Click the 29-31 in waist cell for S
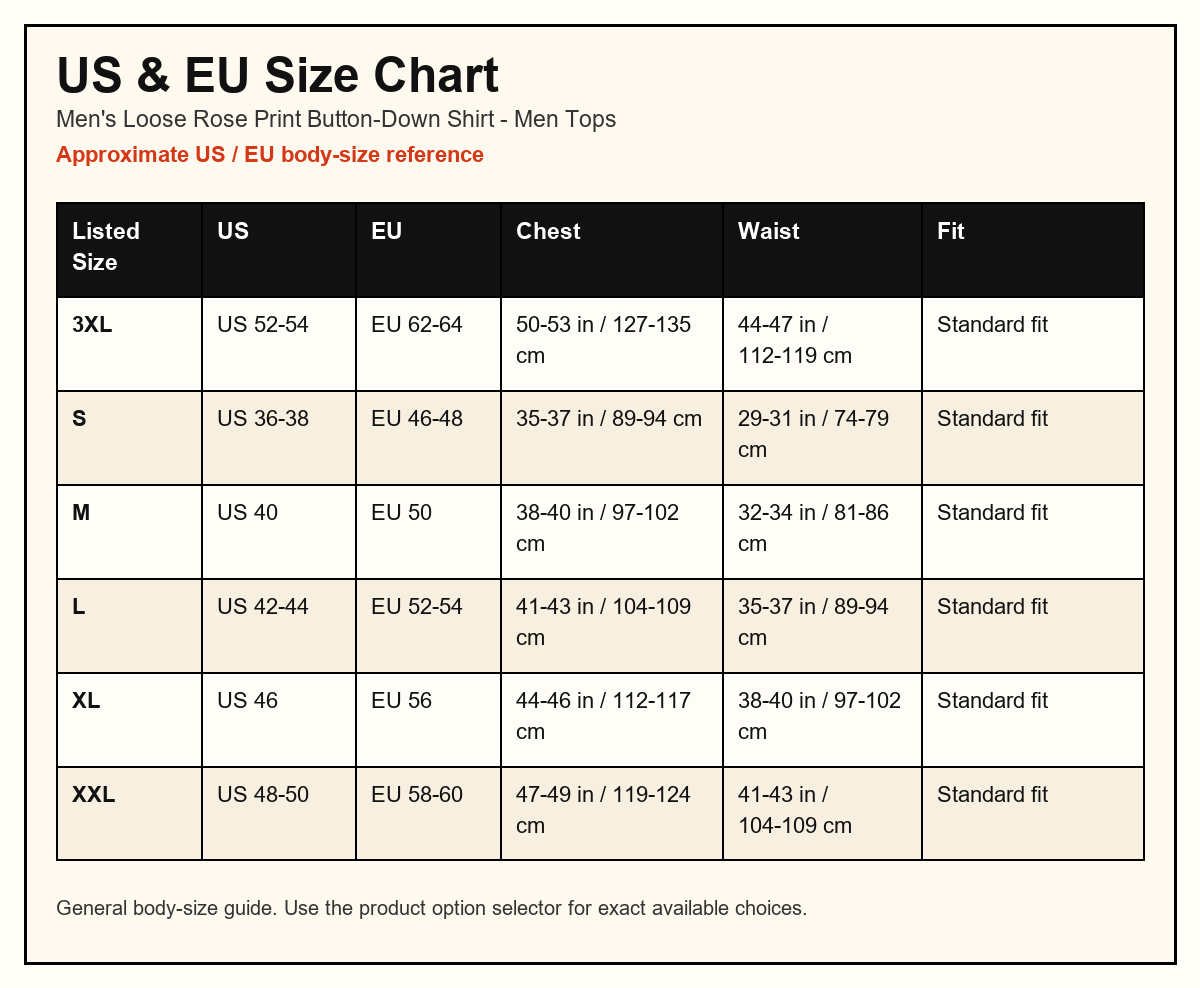 click(x=822, y=438)
